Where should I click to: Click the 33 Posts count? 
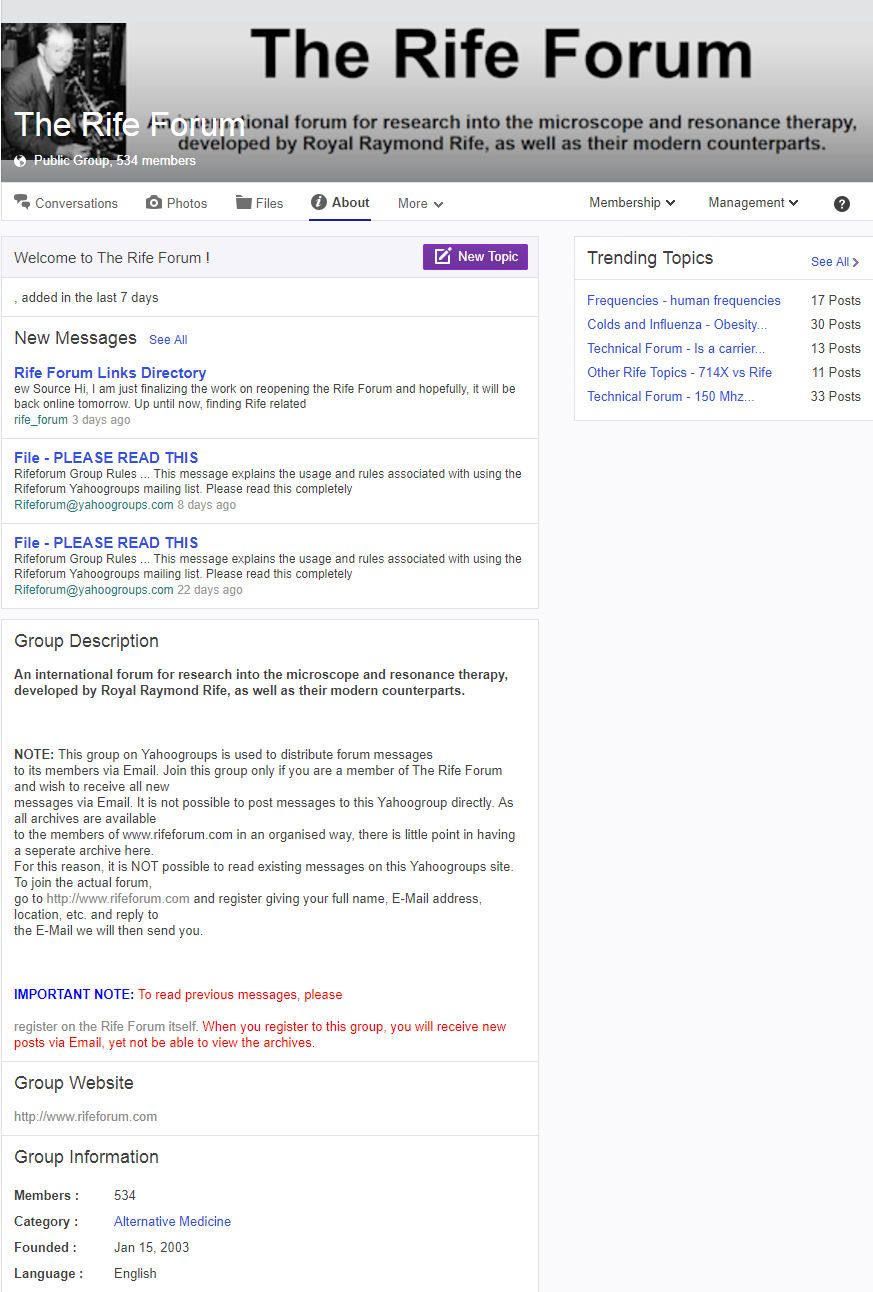point(836,396)
